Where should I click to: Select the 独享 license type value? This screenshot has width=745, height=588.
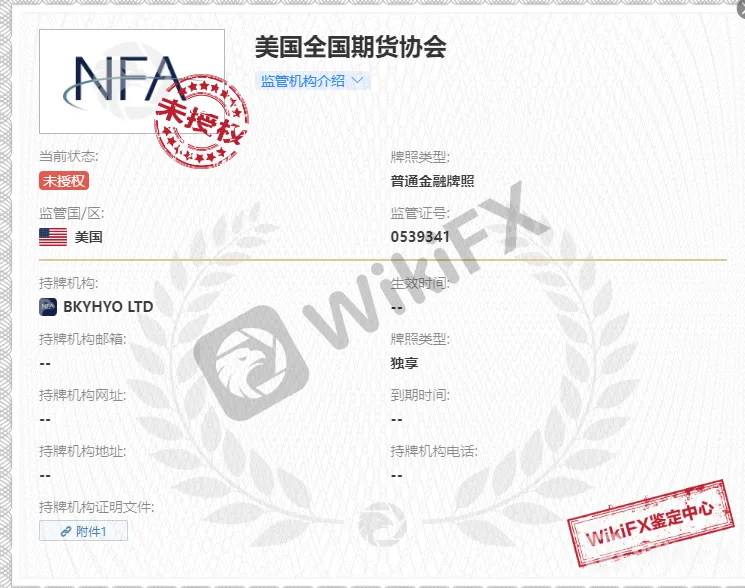(404, 363)
